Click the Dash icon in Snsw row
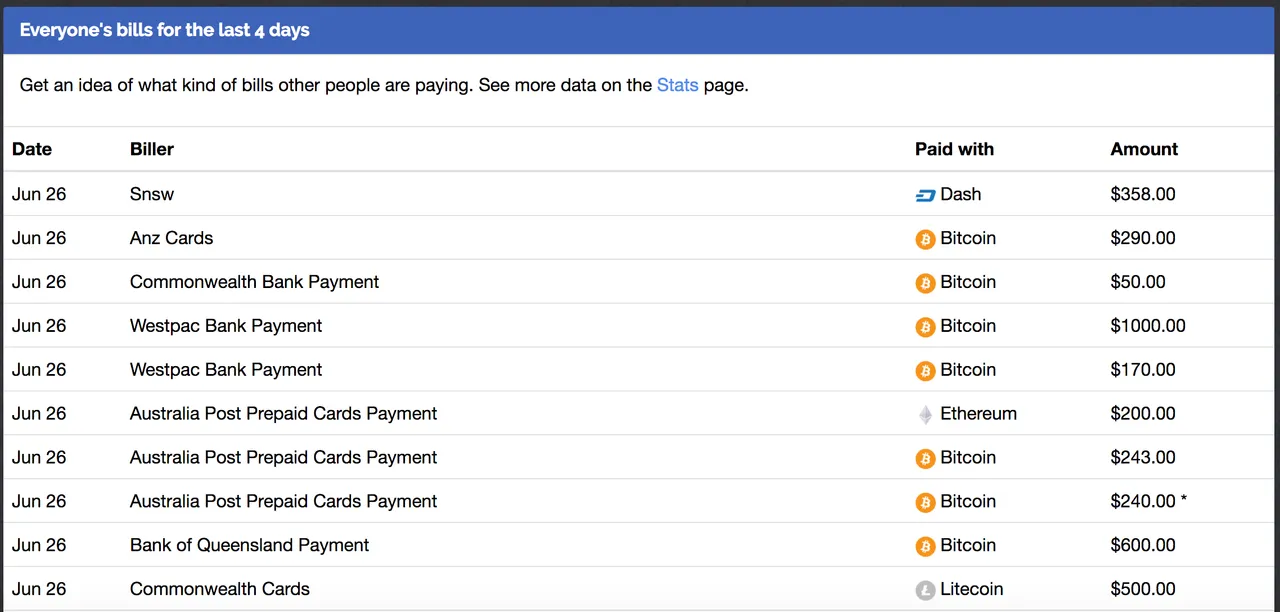Image resolution: width=1280 pixels, height=612 pixels. [925, 195]
